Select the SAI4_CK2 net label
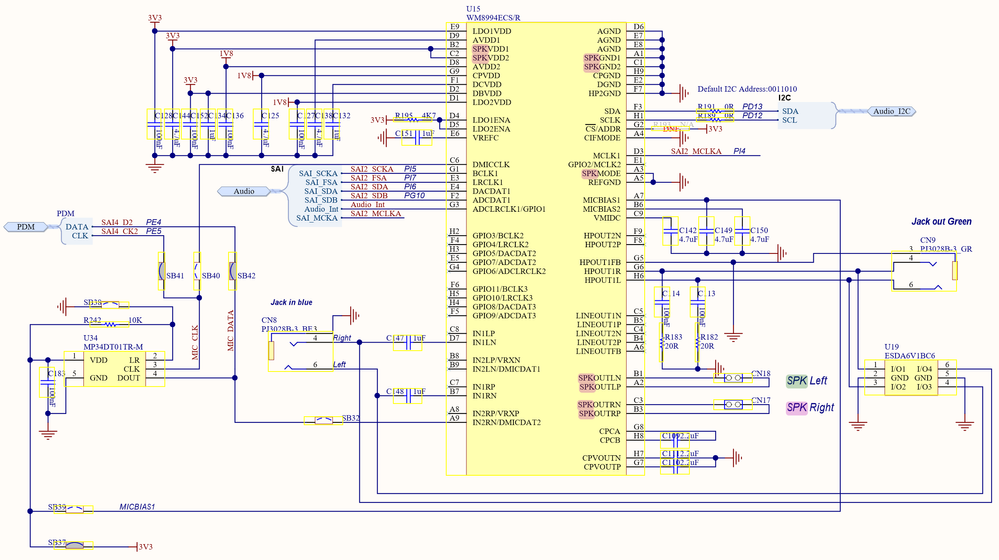The width and height of the screenshot is (999, 560). [x=119, y=231]
